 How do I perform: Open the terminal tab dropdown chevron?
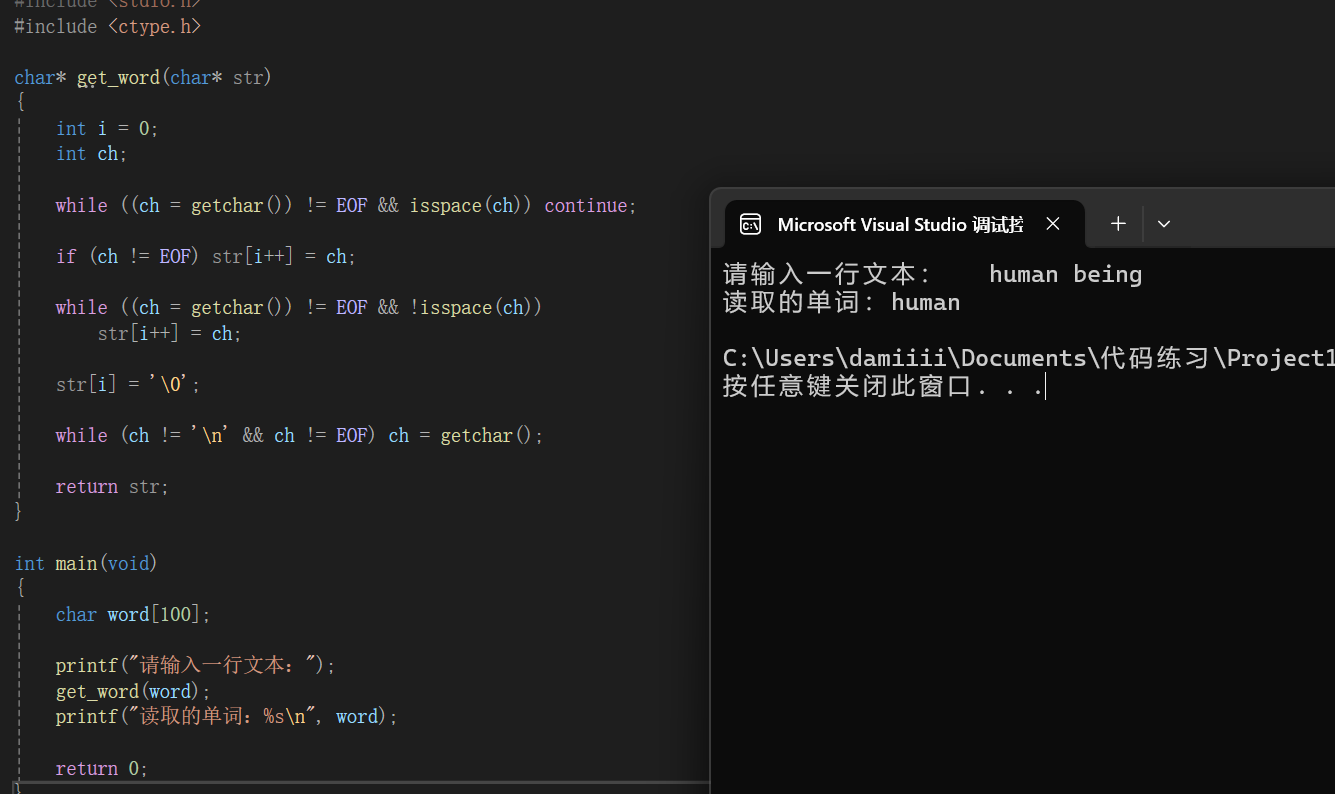coord(1163,224)
